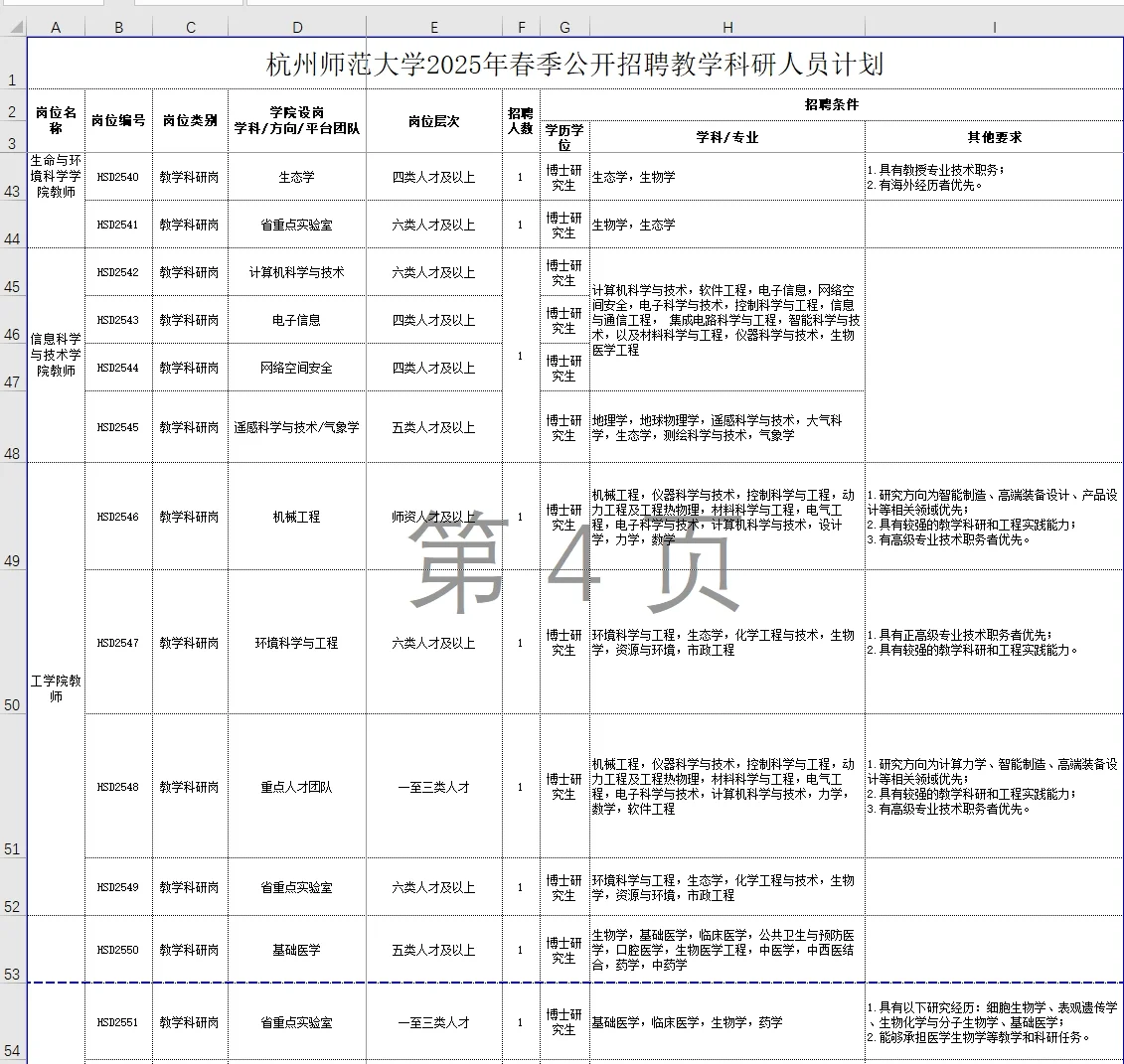Click the 学院设岗 学科/方向/平台团队 header cell
The height and width of the screenshot is (1064, 1124).
click(x=297, y=120)
